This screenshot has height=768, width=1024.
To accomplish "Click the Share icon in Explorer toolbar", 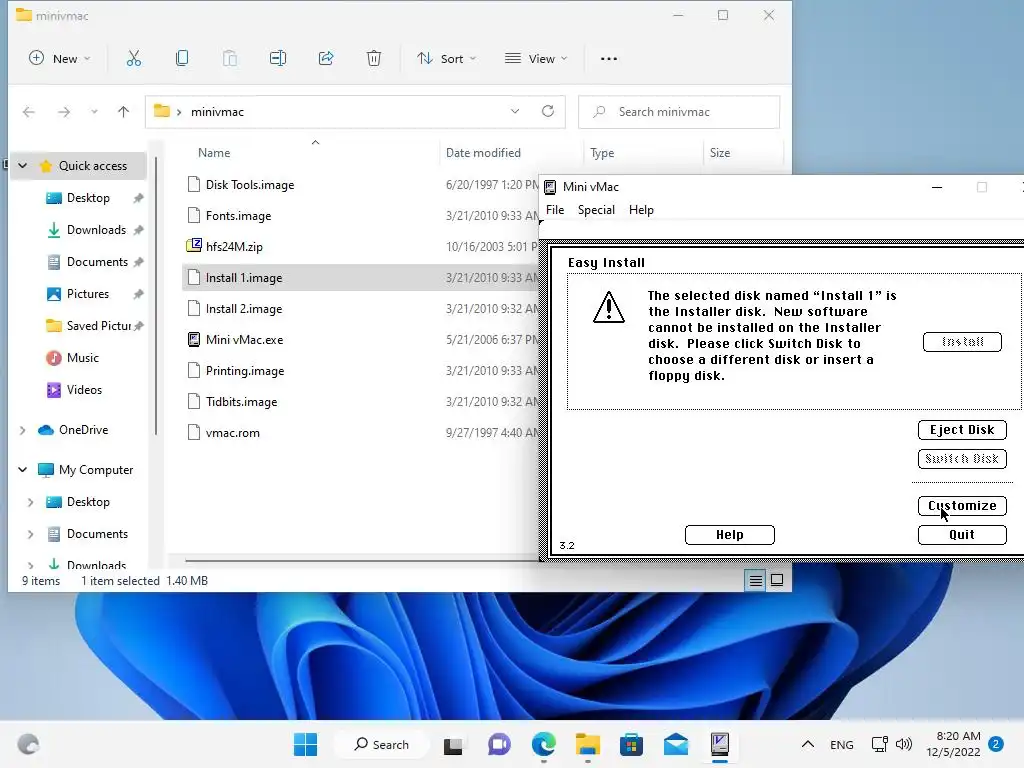I will coord(326,59).
